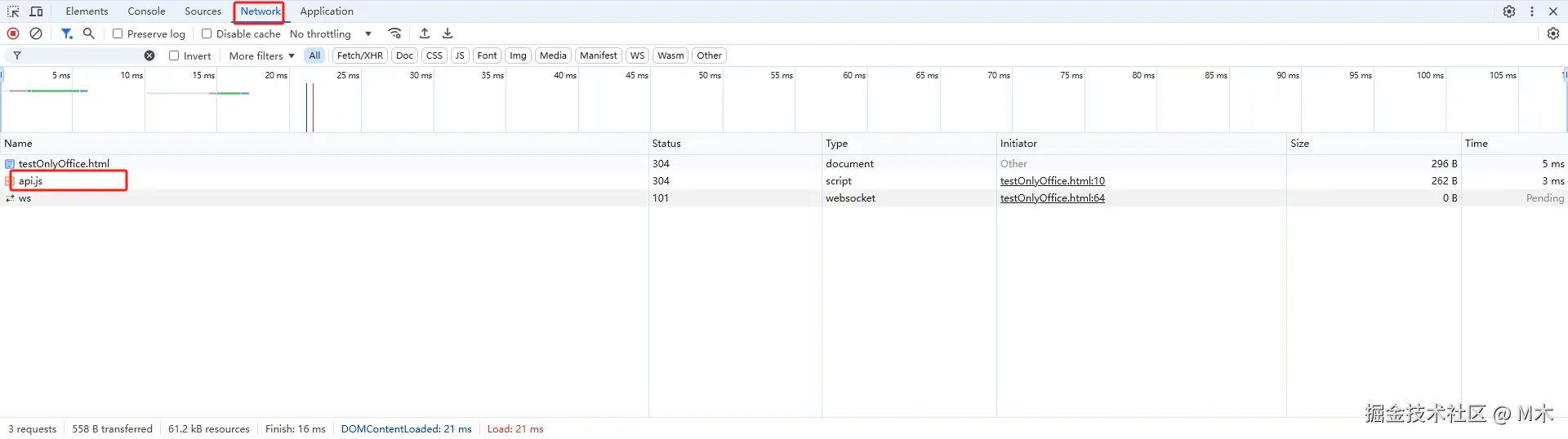Filter requests by Fetch/XHR
The width and height of the screenshot is (1568, 439).
(x=360, y=55)
